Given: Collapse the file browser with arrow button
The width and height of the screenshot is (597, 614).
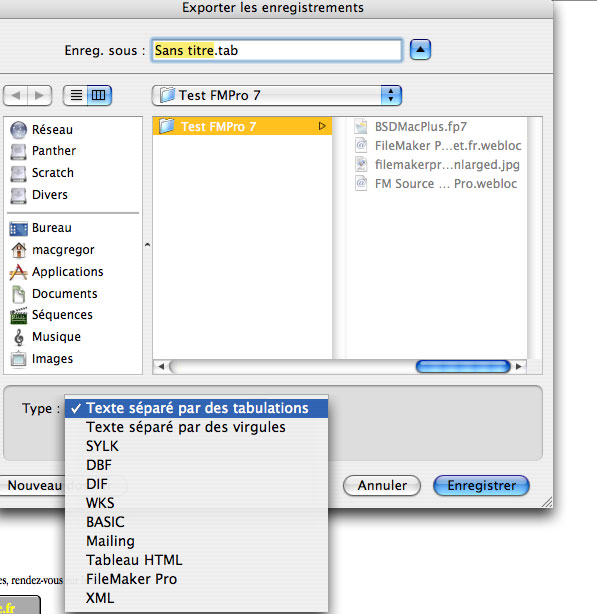Looking at the screenshot, I should [x=420, y=50].
